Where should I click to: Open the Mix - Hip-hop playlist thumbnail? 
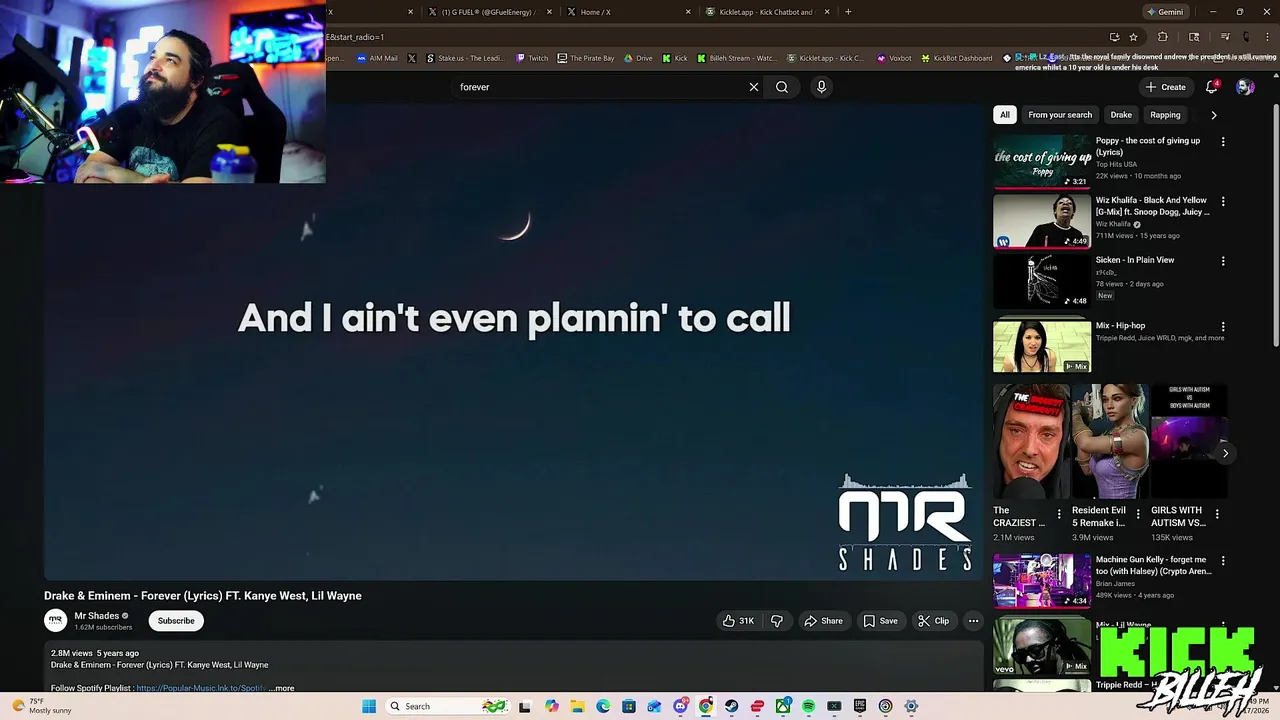click(1042, 345)
